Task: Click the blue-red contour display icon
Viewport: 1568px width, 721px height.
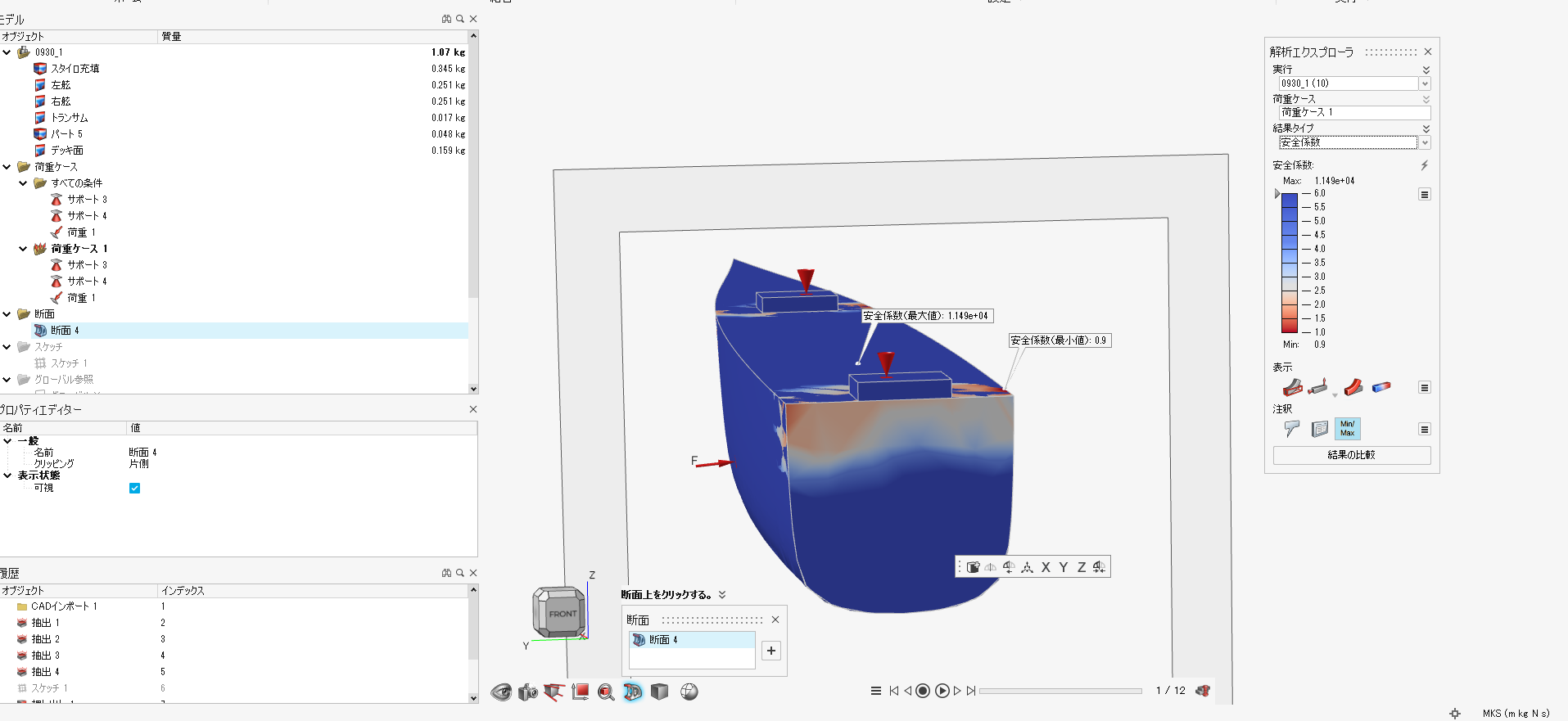Action: coord(1381,387)
